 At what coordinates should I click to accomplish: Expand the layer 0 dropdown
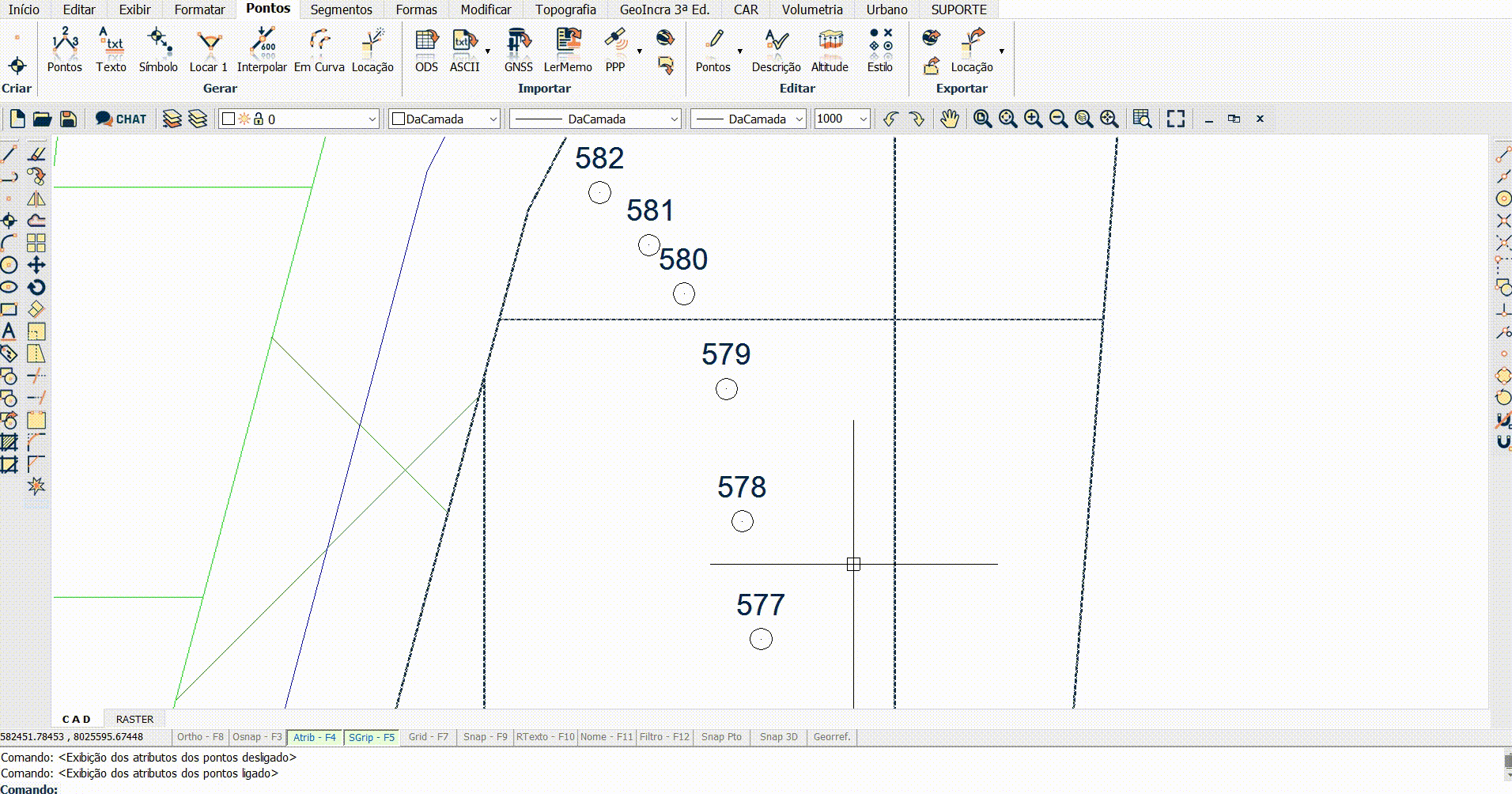click(372, 119)
